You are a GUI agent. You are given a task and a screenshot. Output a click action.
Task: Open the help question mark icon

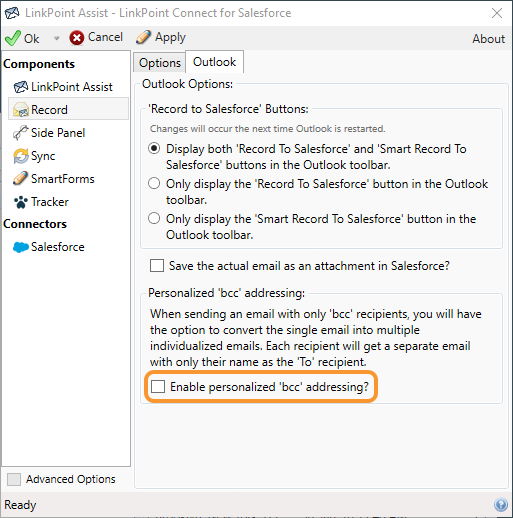pos(501,505)
